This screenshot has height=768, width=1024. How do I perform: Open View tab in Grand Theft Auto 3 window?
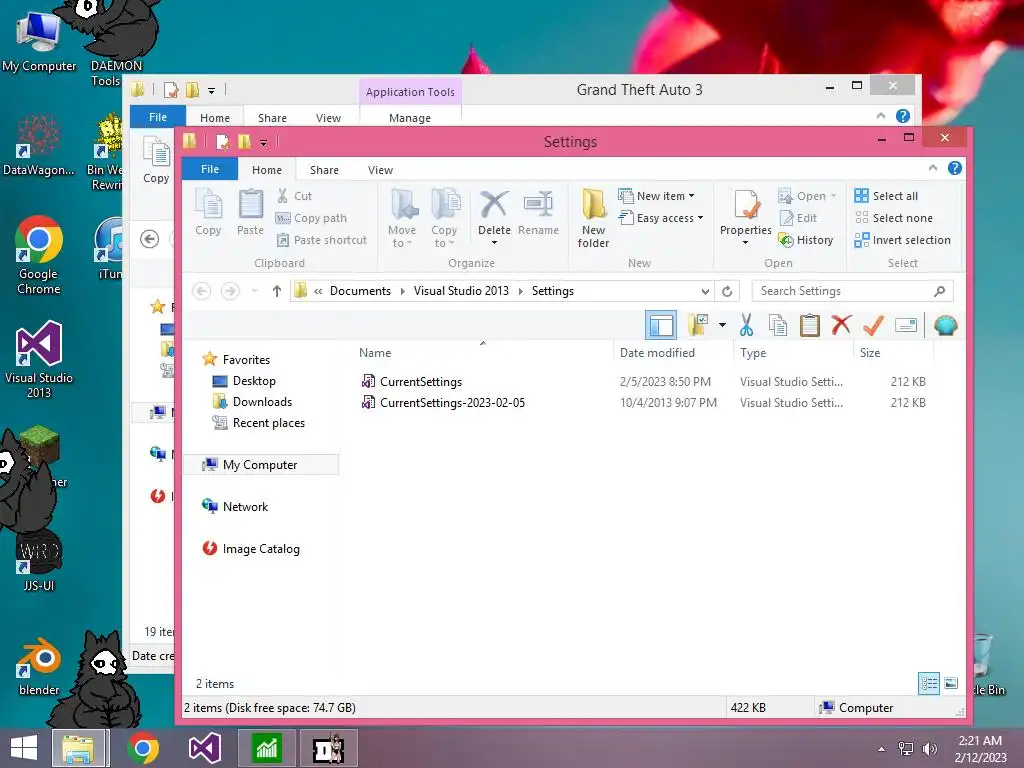(x=328, y=118)
